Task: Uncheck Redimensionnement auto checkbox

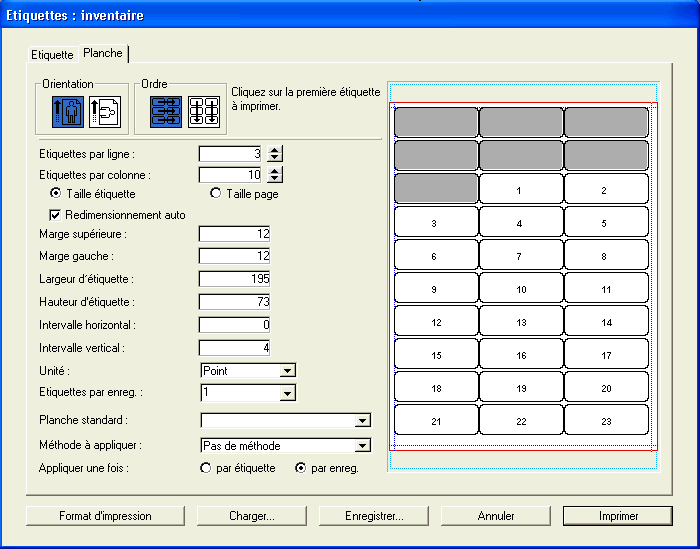Action: (x=56, y=214)
